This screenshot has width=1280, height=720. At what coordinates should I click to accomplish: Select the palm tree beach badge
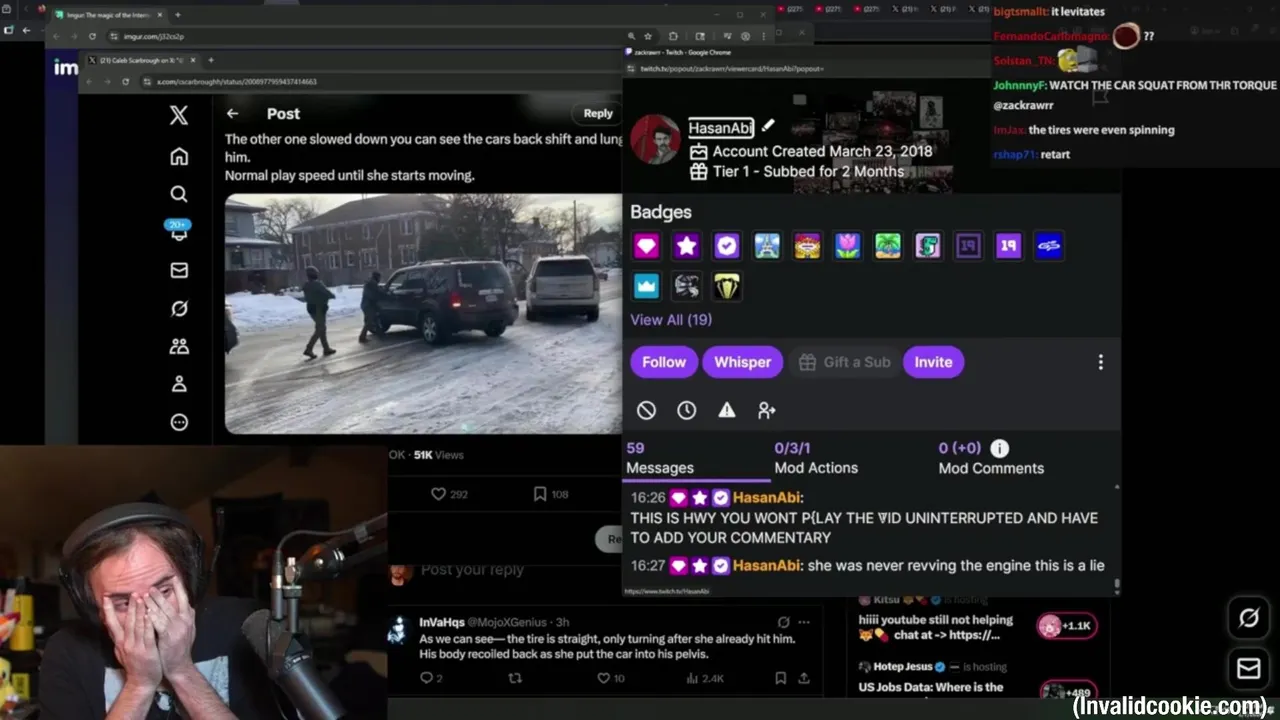[887, 246]
